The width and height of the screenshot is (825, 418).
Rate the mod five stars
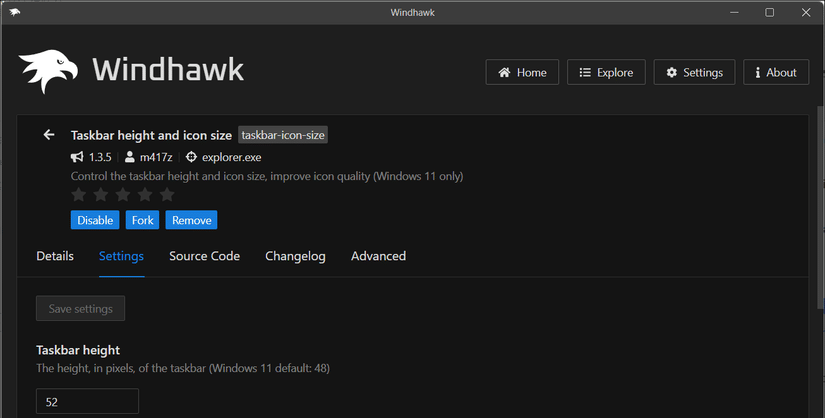(x=167, y=195)
